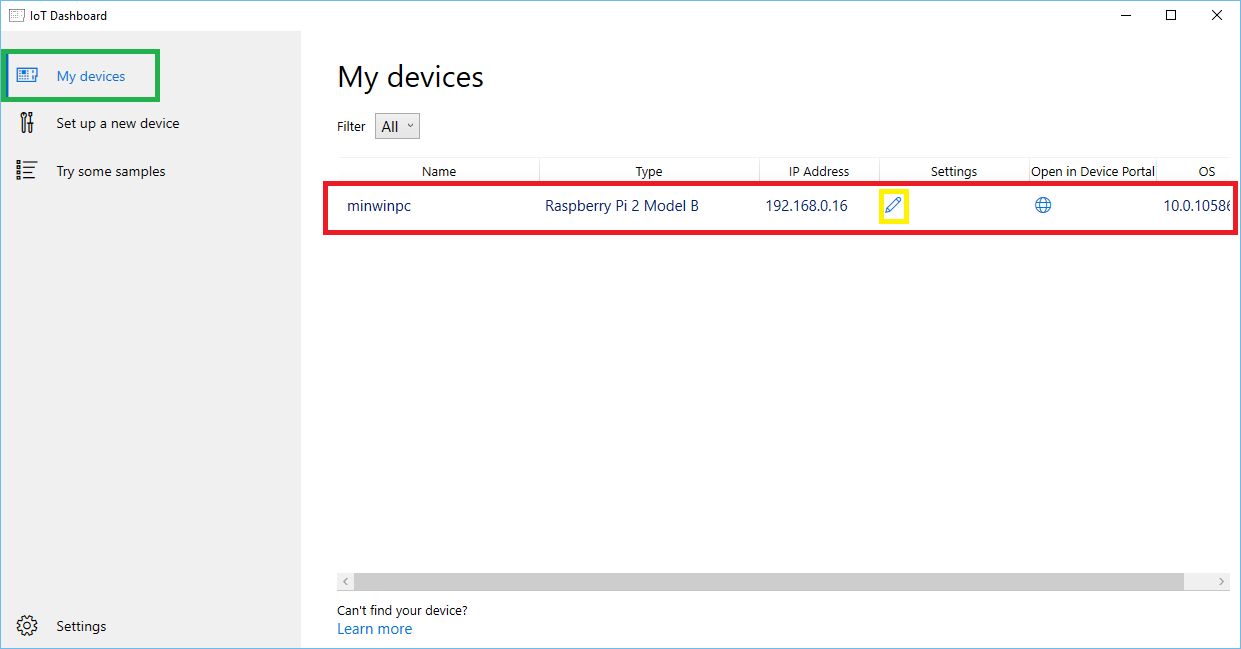Select the minwinpc device name
Screen dimensions: 1241x649
[379, 206]
